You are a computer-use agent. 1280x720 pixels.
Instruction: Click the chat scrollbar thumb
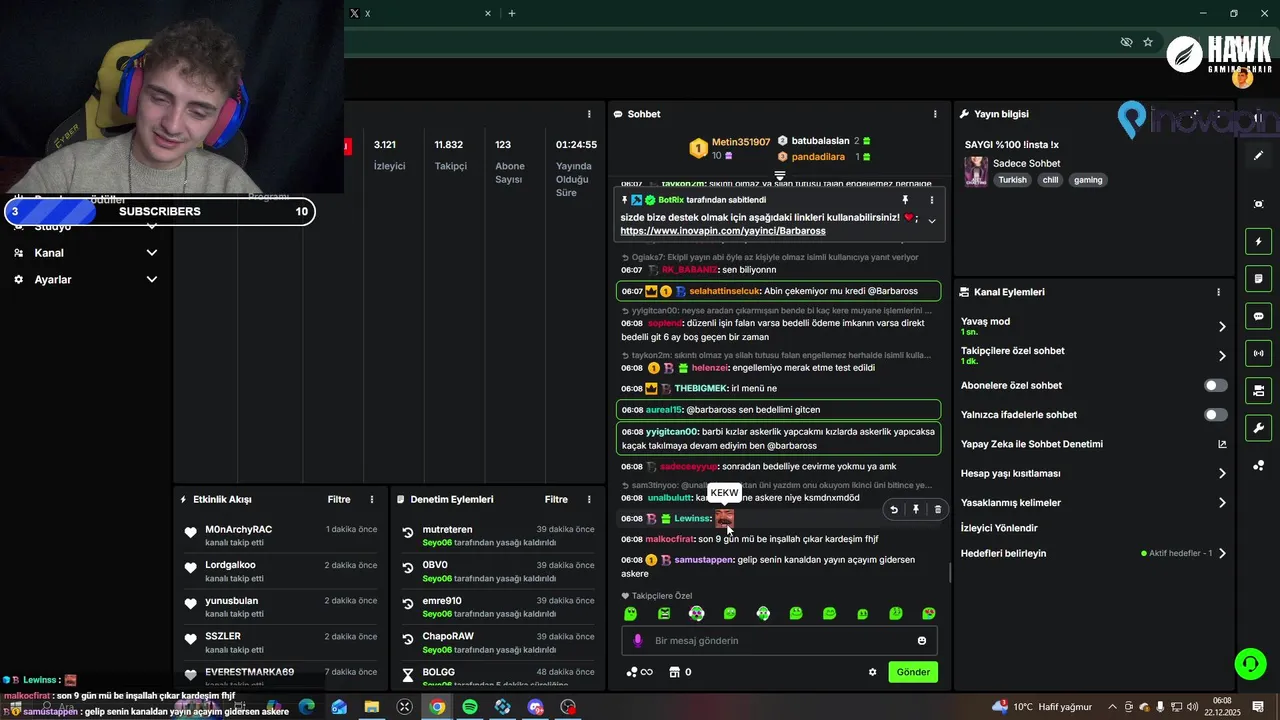pyautogui.click(x=950, y=574)
